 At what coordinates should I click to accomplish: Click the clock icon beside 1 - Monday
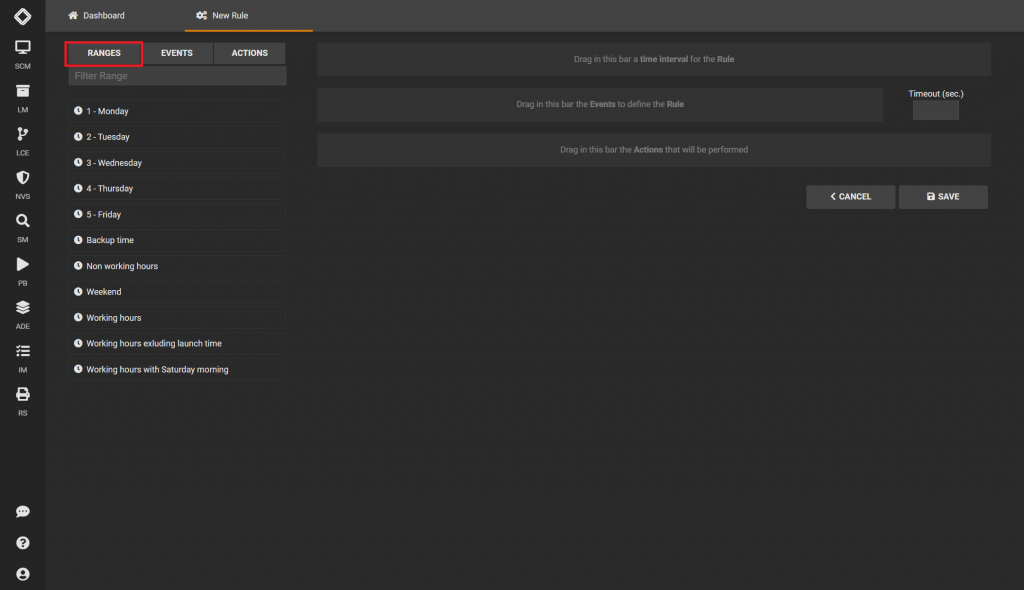pyautogui.click(x=78, y=111)
